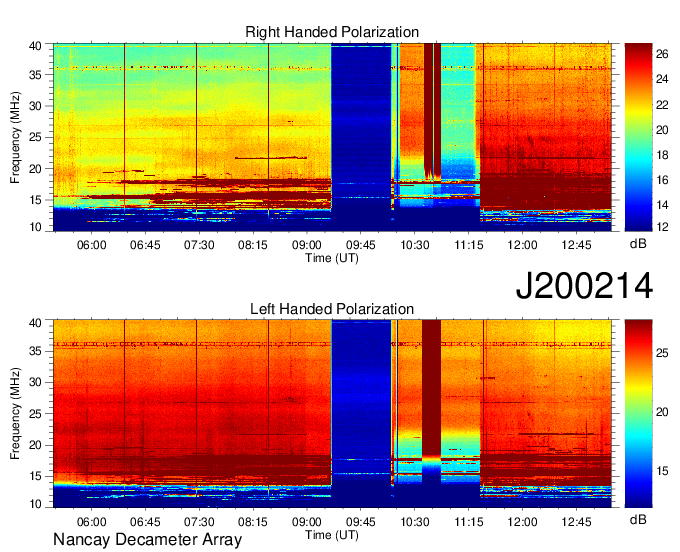Click 11:15 tick on Right Handed time axis

[x=469, y=245]
